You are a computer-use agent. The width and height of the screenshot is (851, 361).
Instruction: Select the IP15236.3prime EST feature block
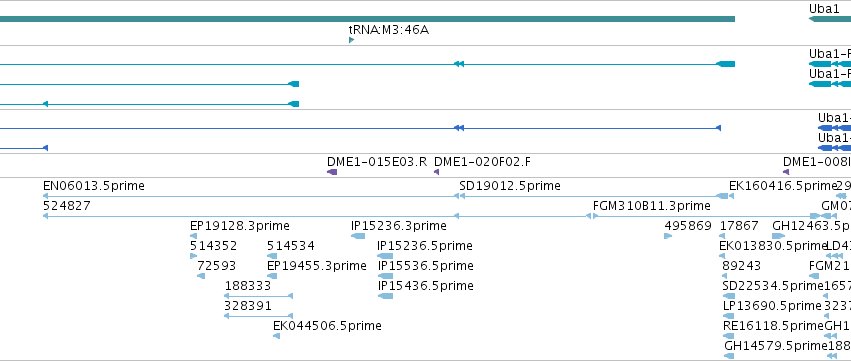click(x=358, y=236)
